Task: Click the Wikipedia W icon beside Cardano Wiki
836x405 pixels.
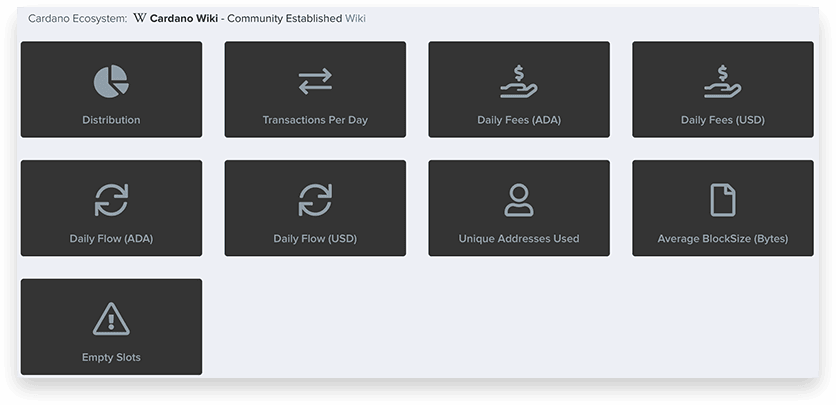Action: (x=140, y=18)
